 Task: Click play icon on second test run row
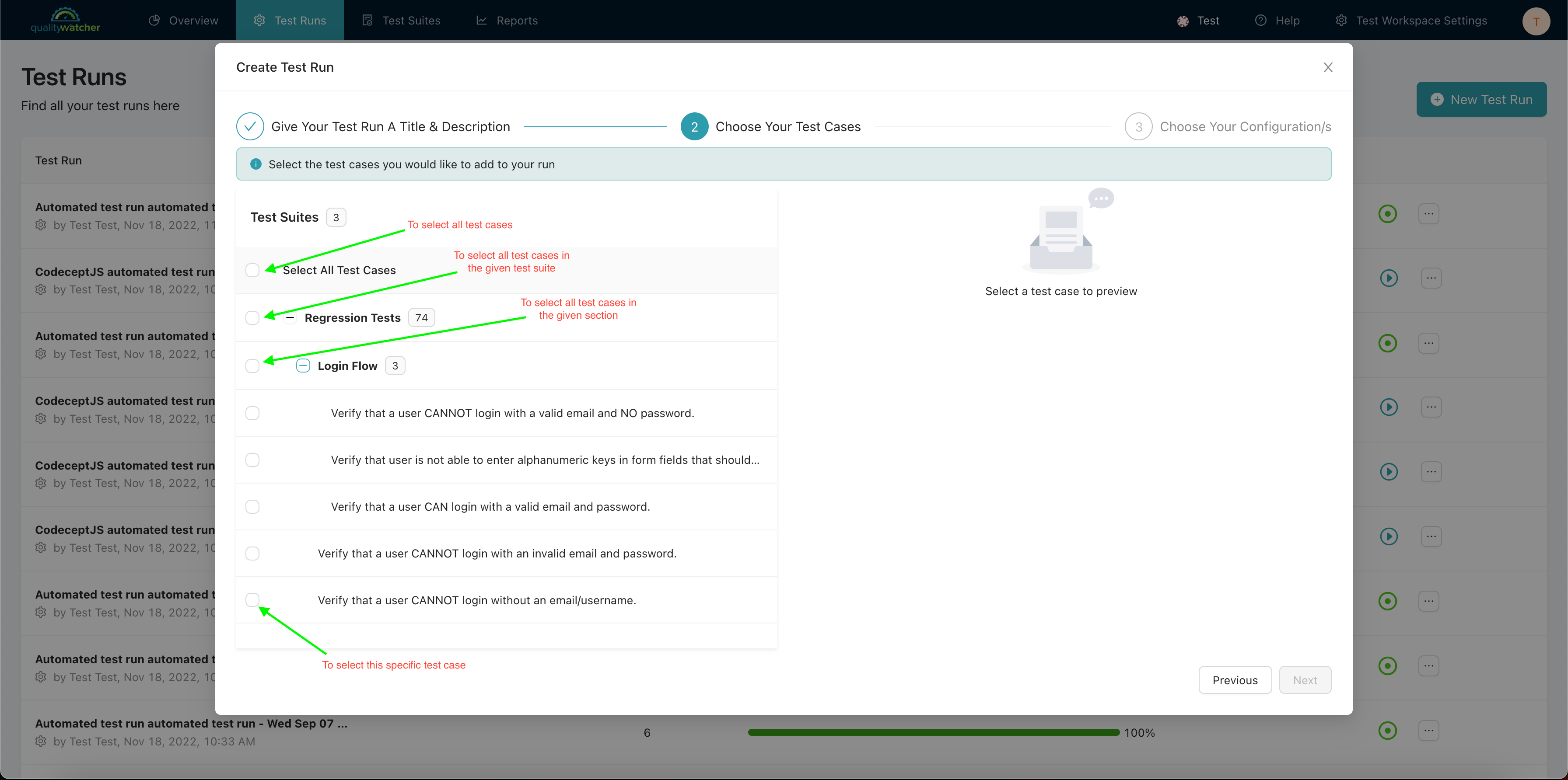pyautogui.click(x=1389, y=278)
